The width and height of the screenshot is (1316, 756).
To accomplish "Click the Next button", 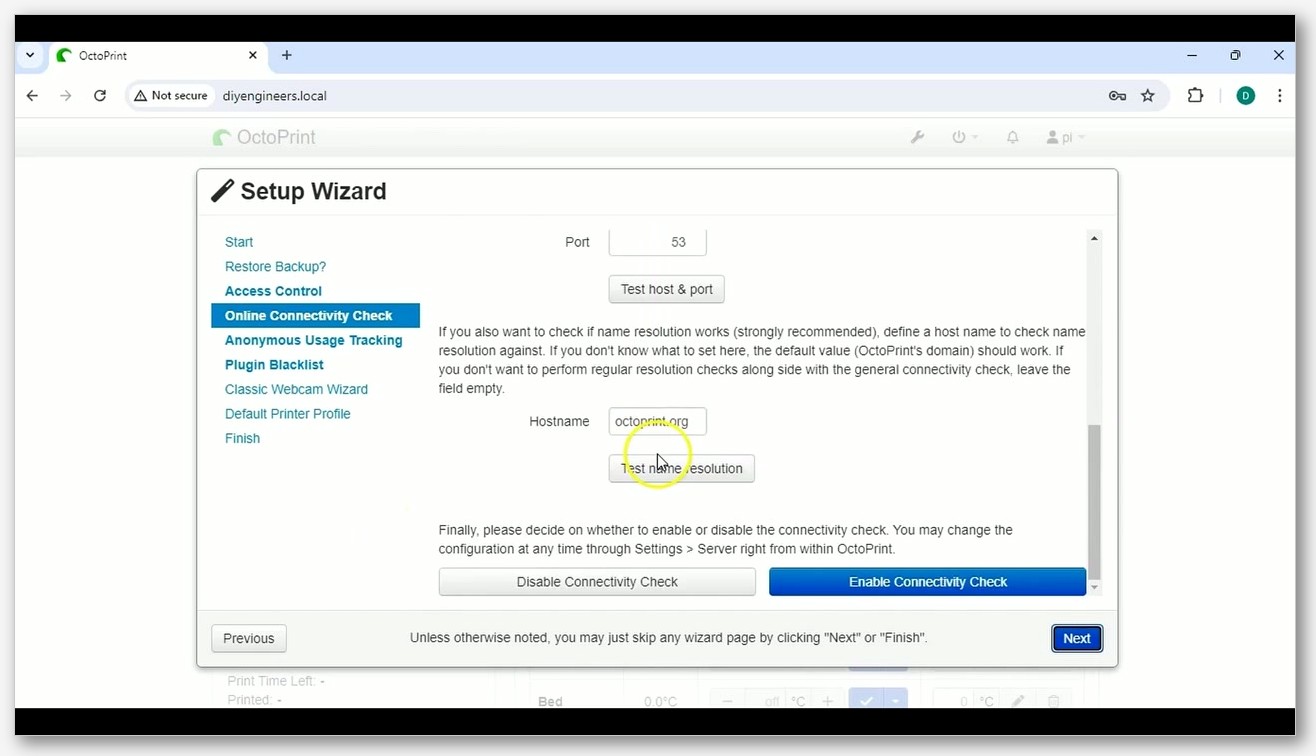I will point(1077,638).
